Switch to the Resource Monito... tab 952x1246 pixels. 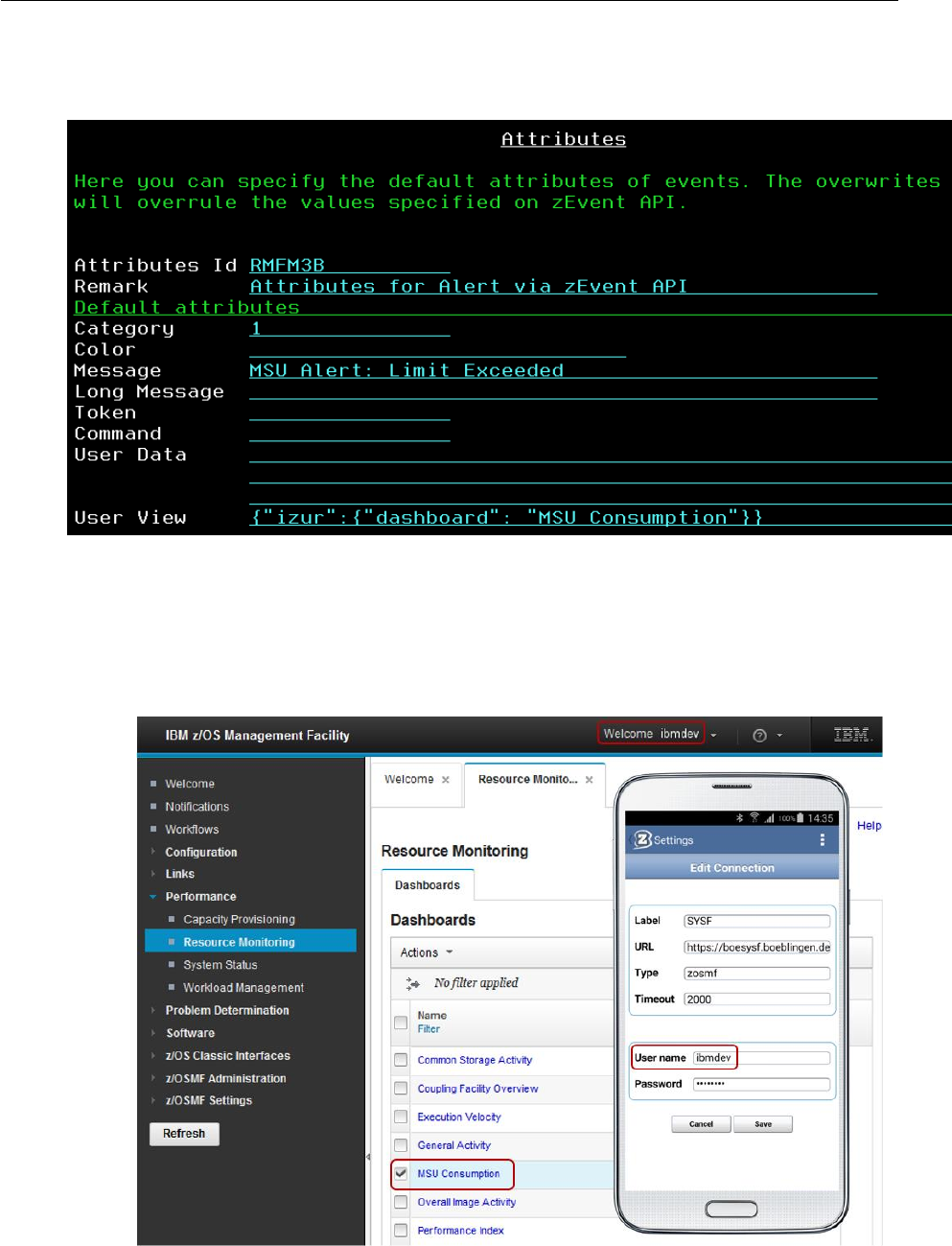(x=527, y=780)
